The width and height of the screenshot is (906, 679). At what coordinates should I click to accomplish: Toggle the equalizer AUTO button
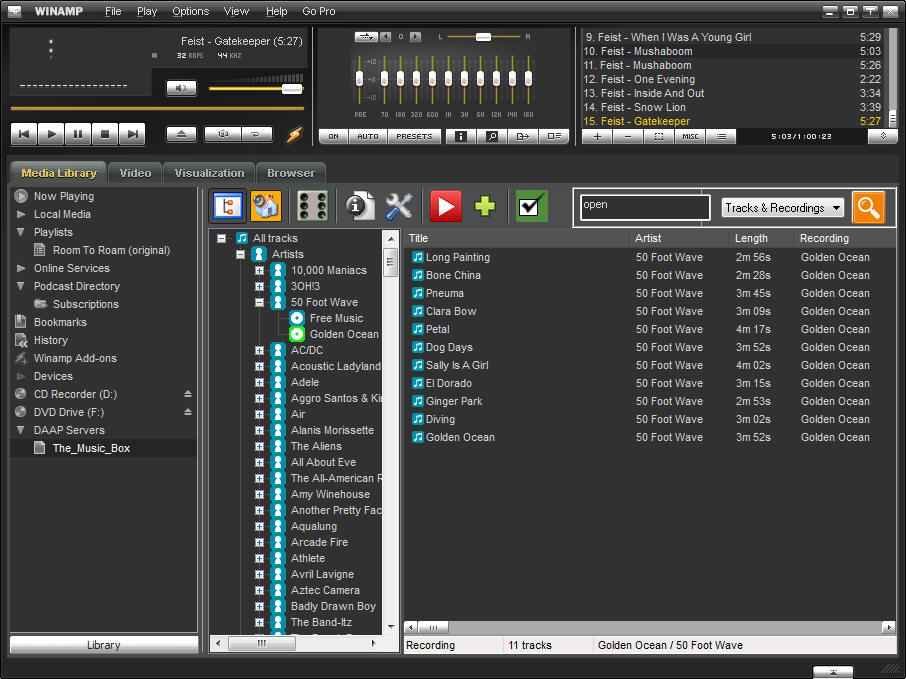(367, 136)
